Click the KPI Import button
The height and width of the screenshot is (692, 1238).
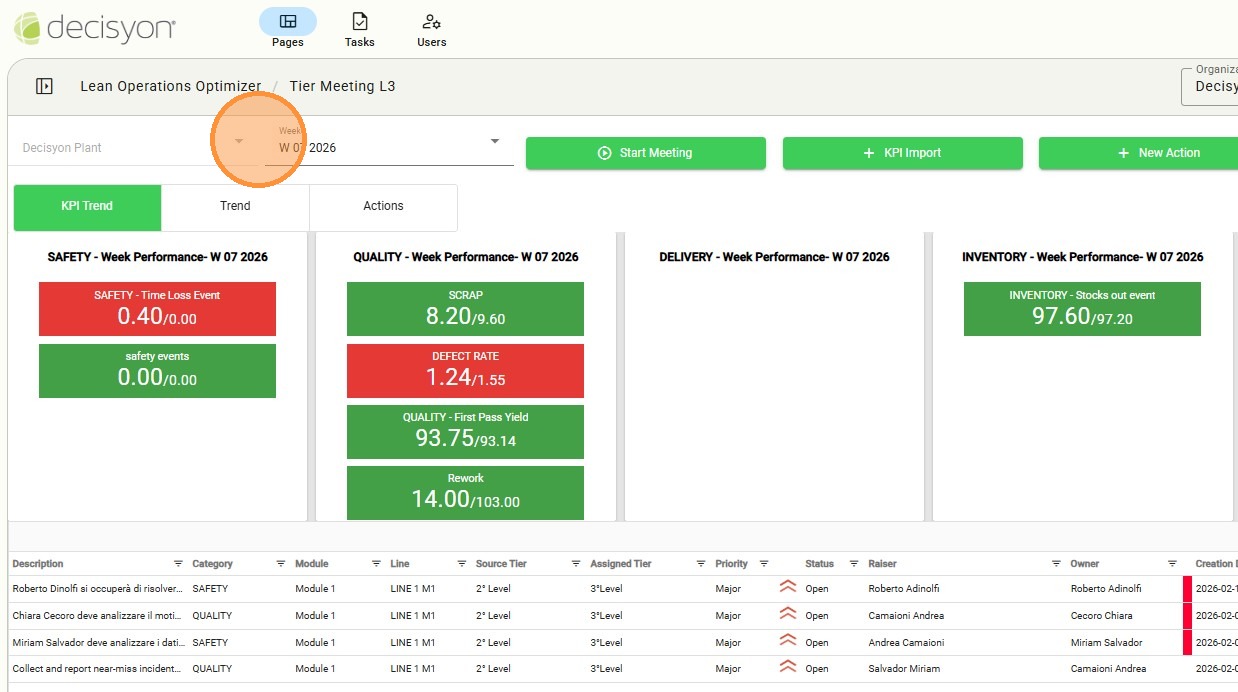click(902, 153)
